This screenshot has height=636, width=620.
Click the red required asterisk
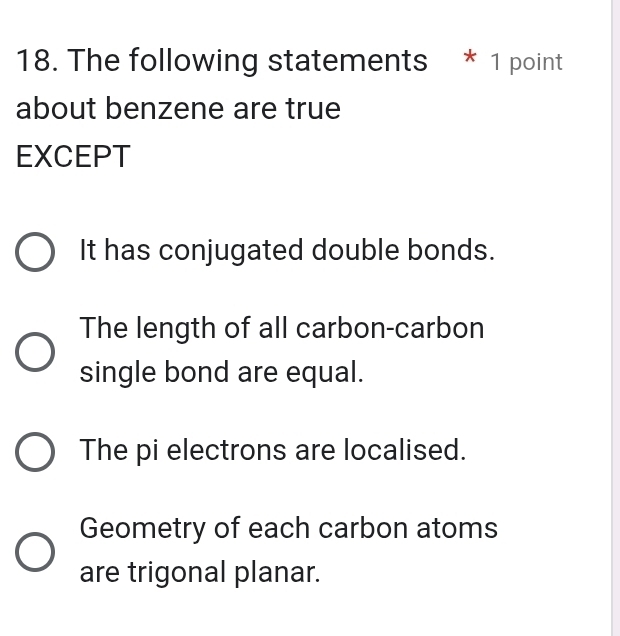(x=466, y=62)
